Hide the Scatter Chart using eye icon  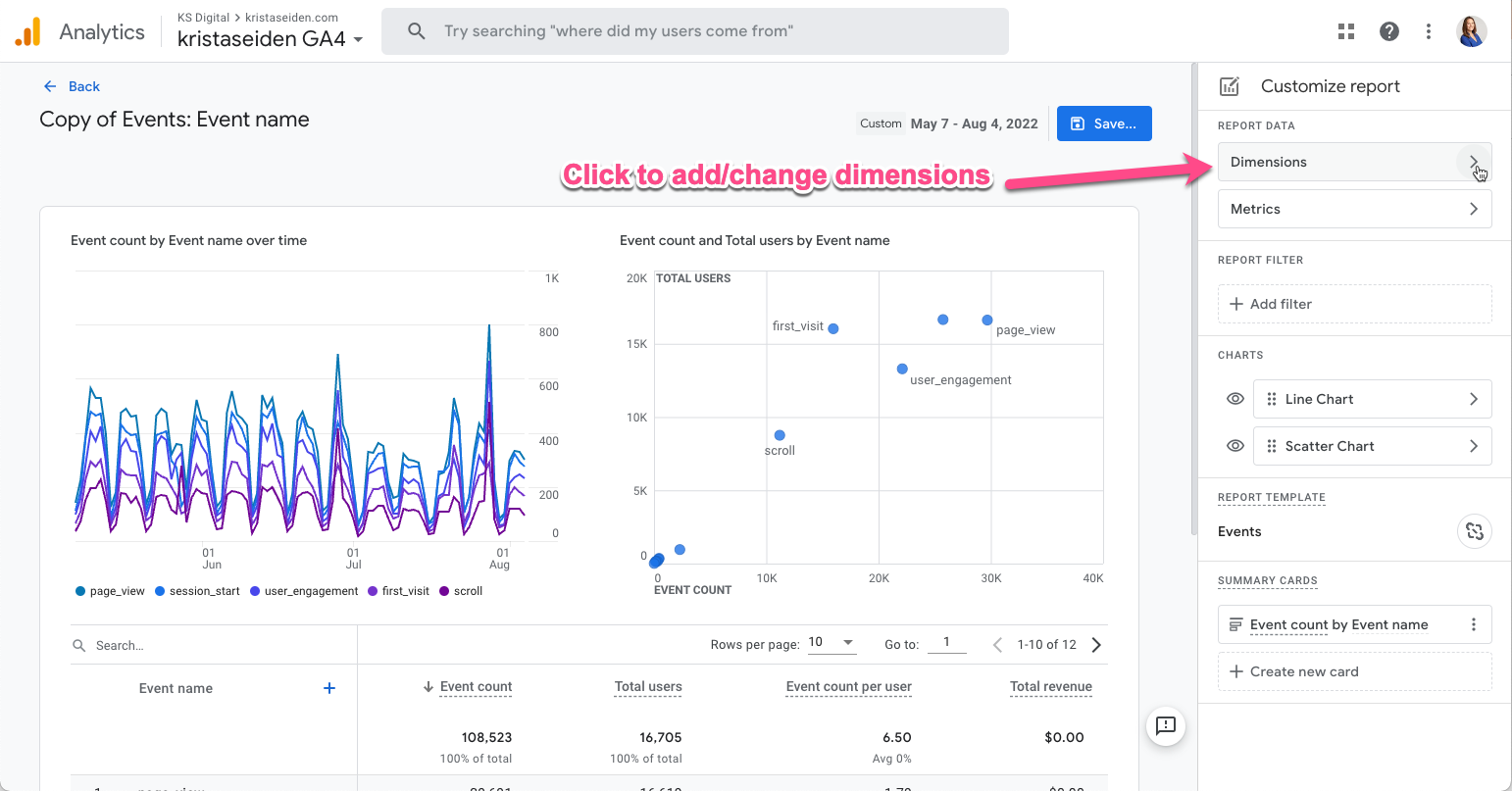[x=1235, y=446]
